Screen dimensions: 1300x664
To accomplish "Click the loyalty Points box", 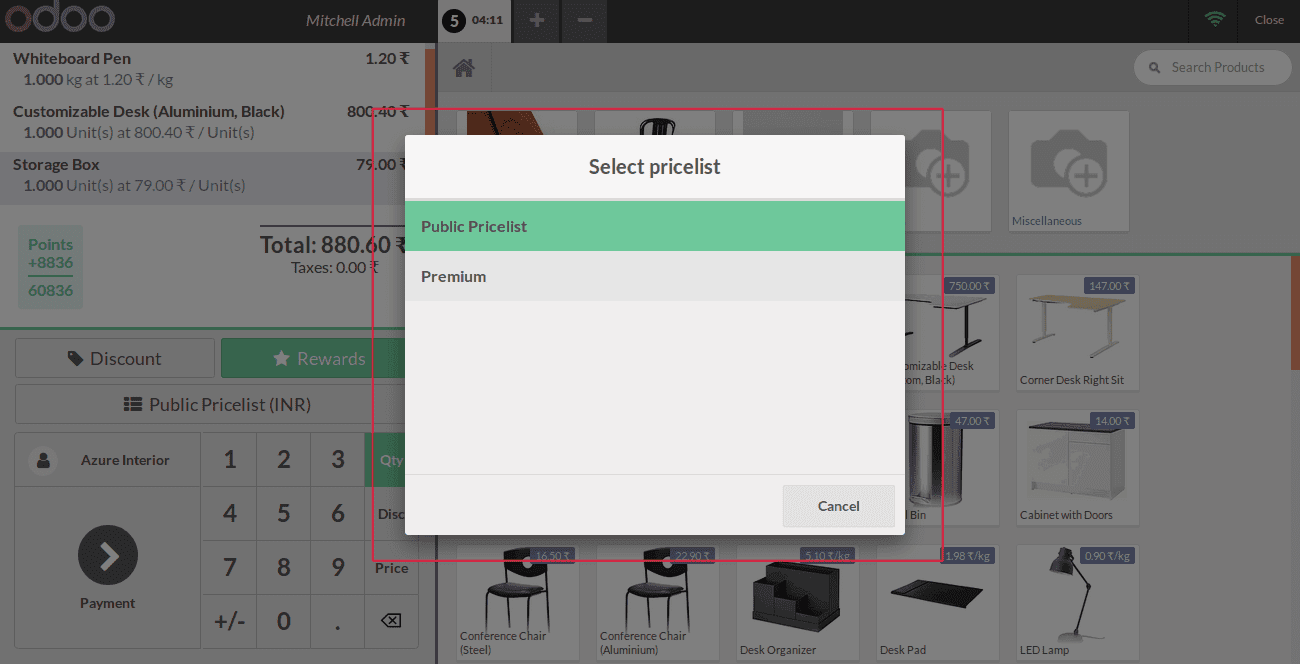I will [50, 267].
